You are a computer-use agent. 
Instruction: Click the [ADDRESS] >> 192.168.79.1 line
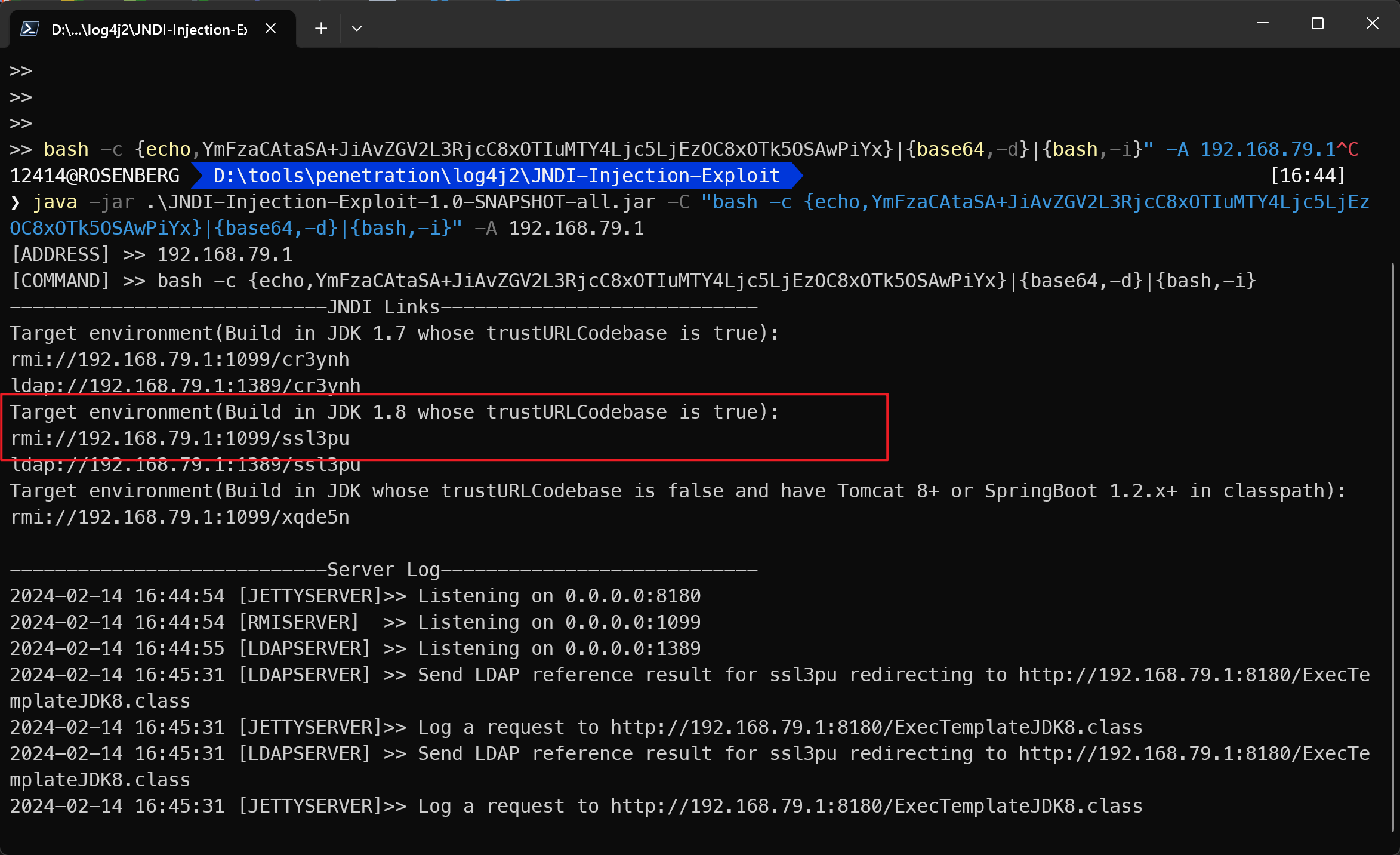[x=152, y=254]
